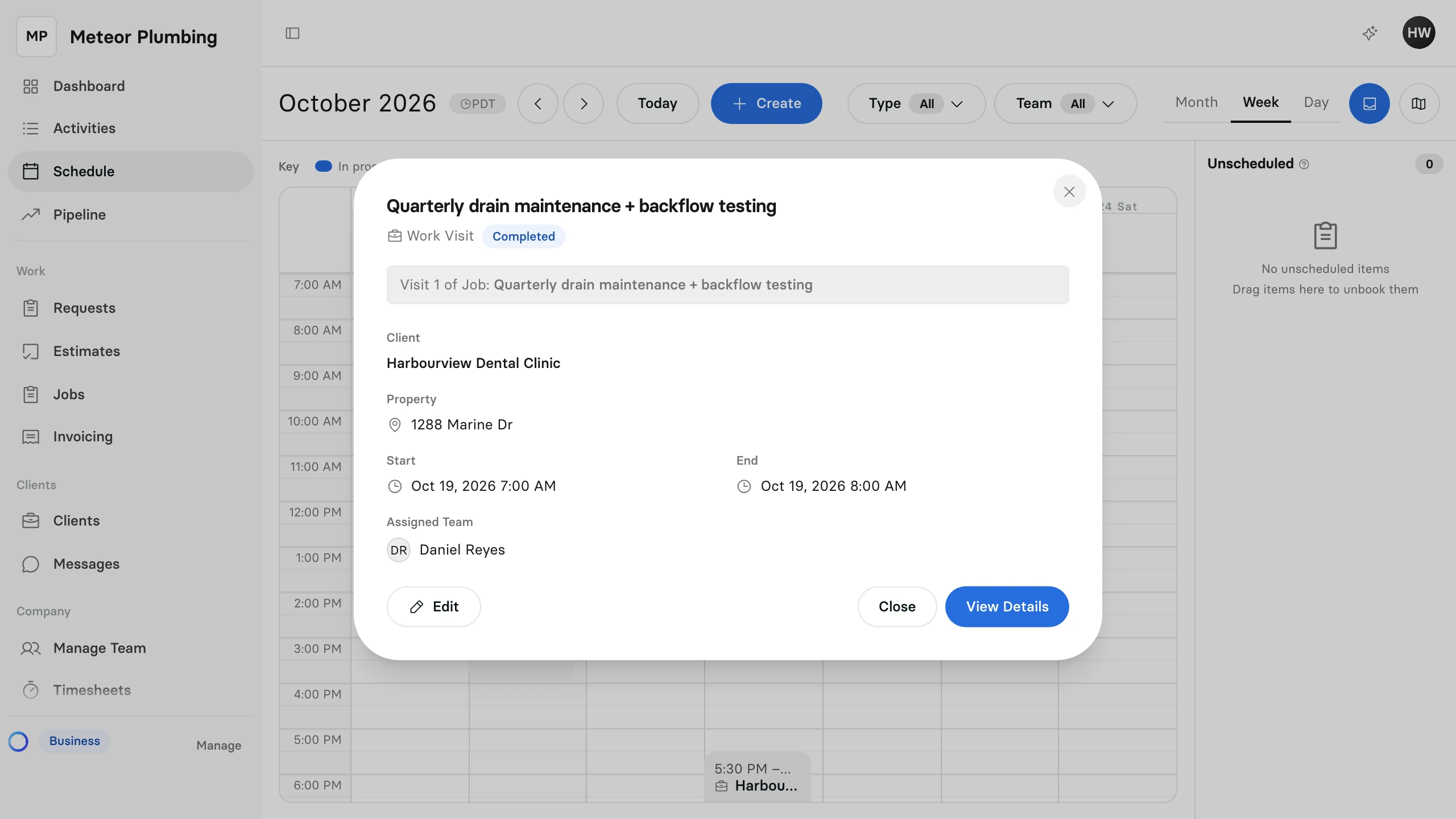Open the 5:30 PM Harbou... calendar event

tap(757, 777)
